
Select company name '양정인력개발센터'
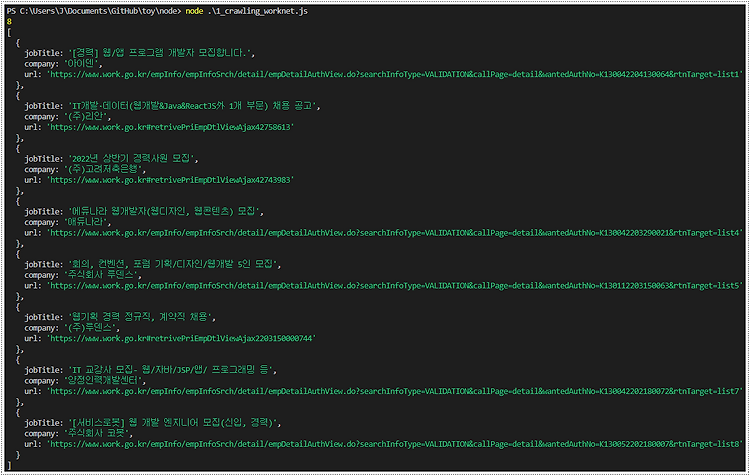103,380
